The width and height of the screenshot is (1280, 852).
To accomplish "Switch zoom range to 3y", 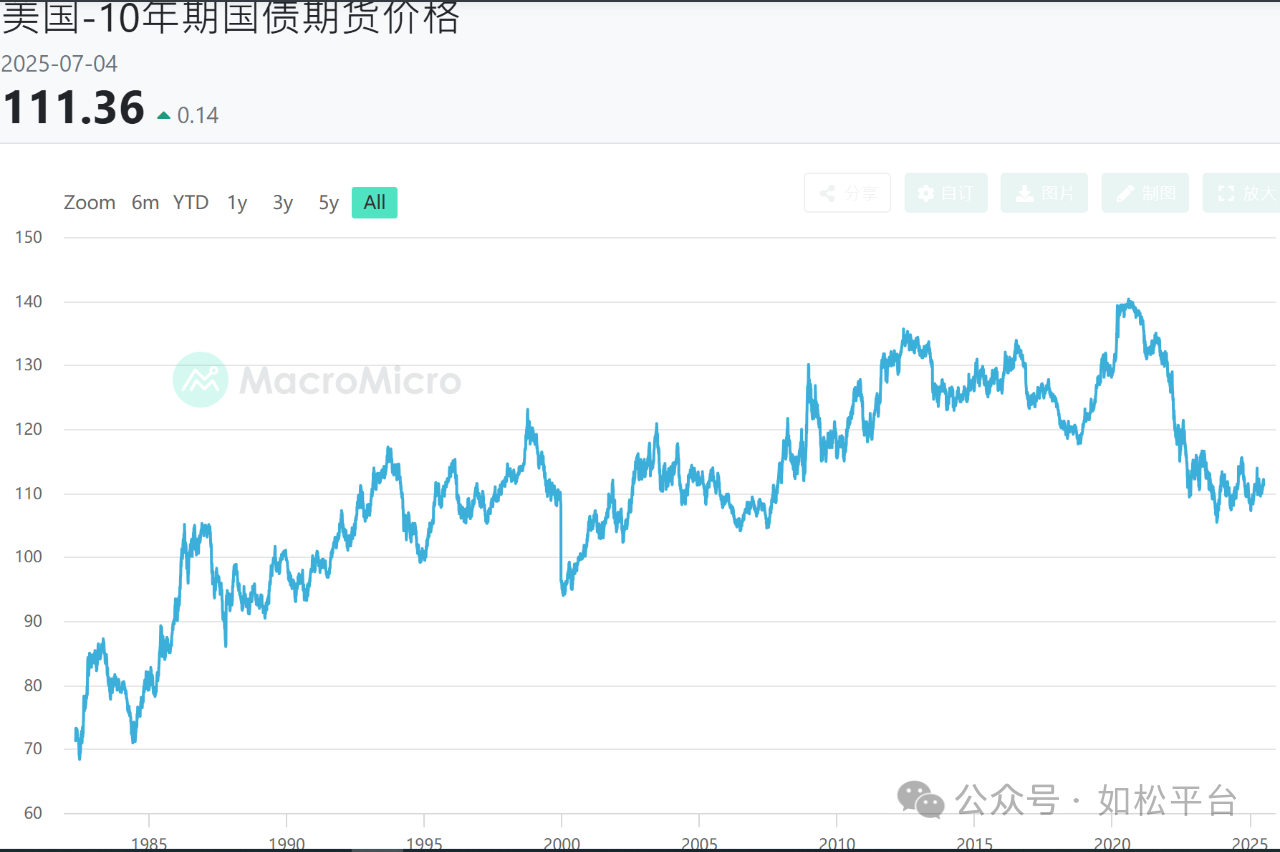I will coord(283,203).
